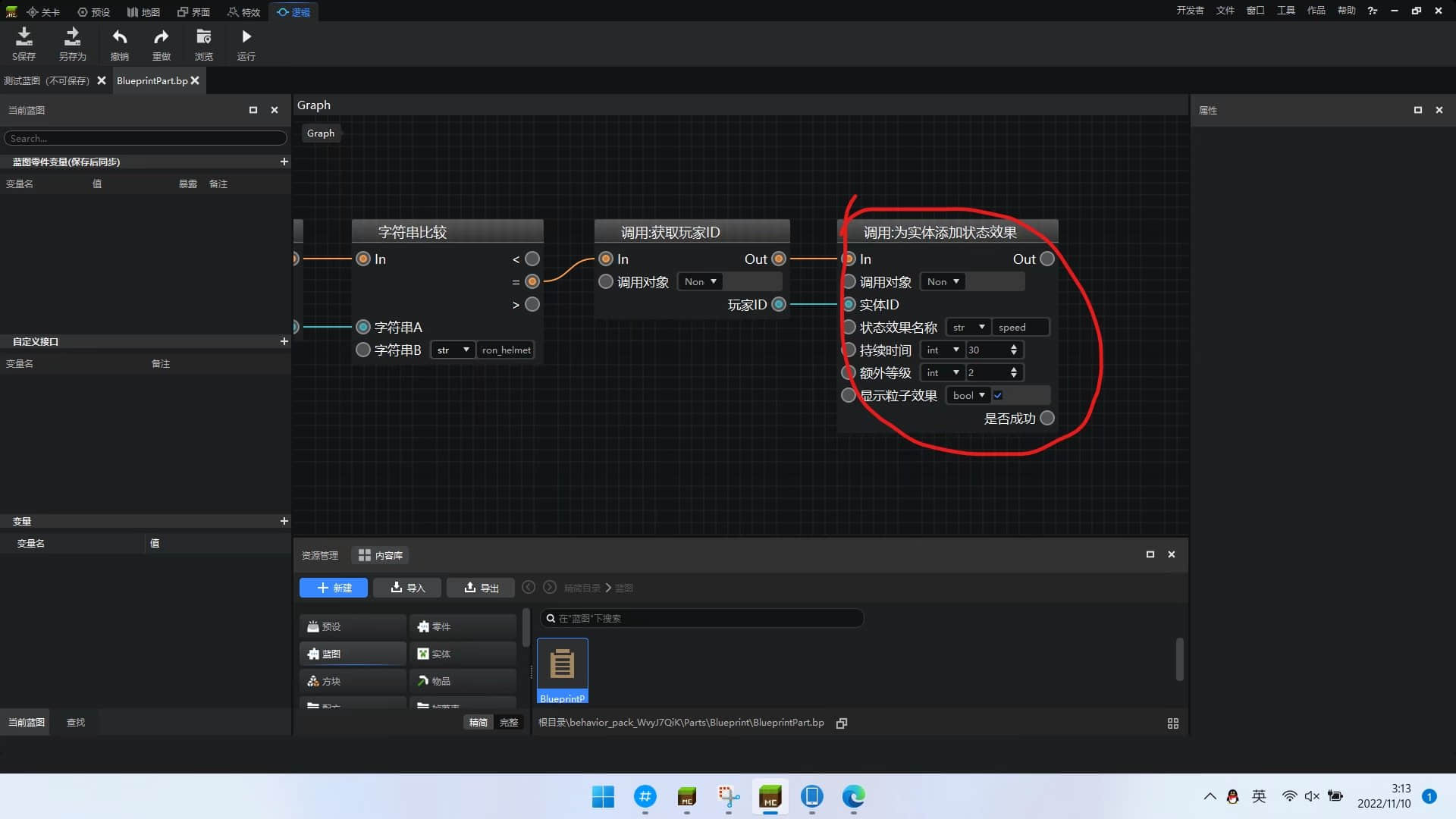Screen dimensions: 1456x819
Task: Click 新建 button in content panel
Action: (333, 588)
